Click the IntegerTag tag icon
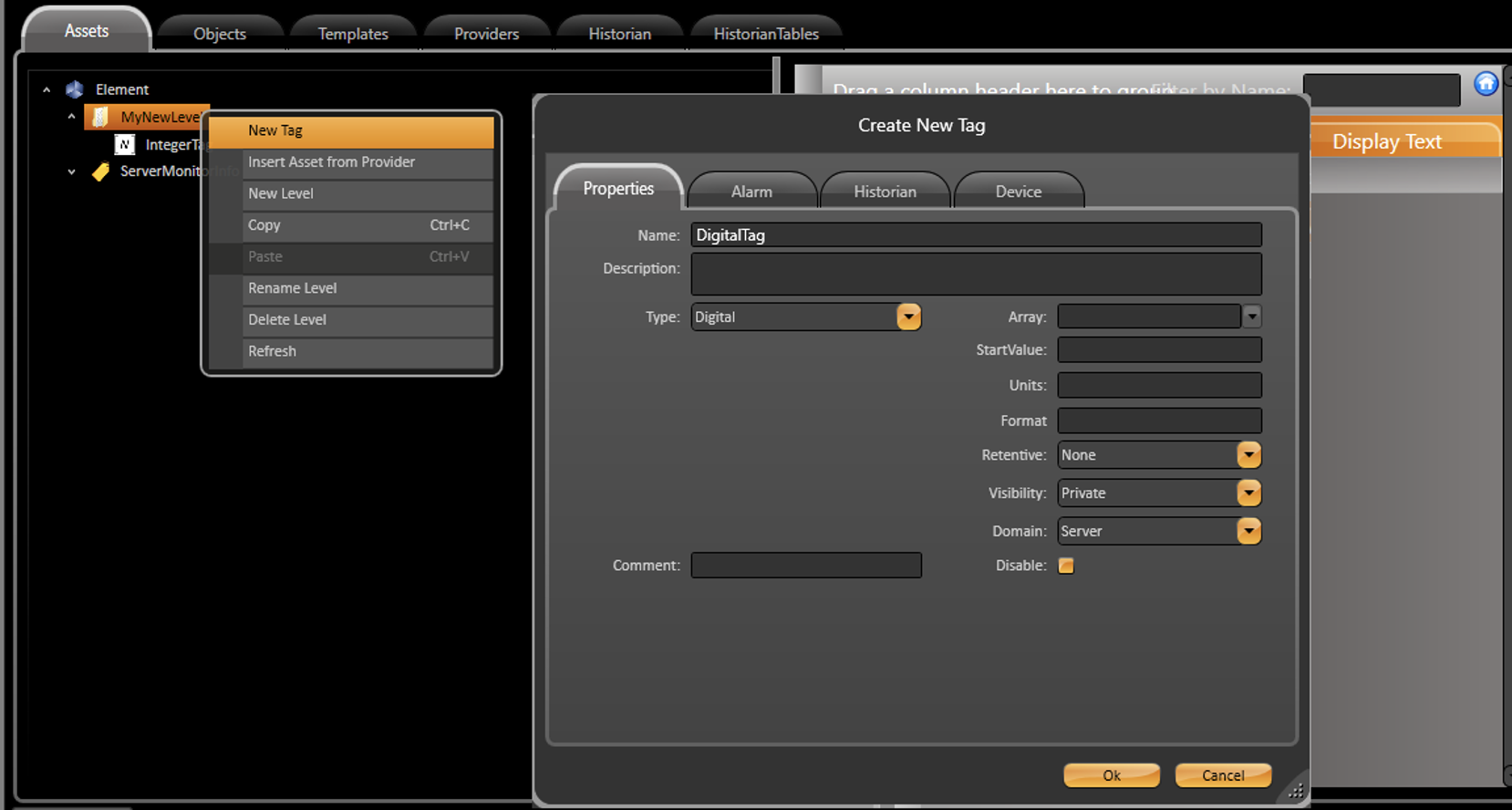Viewport: 1512px width, 810px height. [125, 145]
